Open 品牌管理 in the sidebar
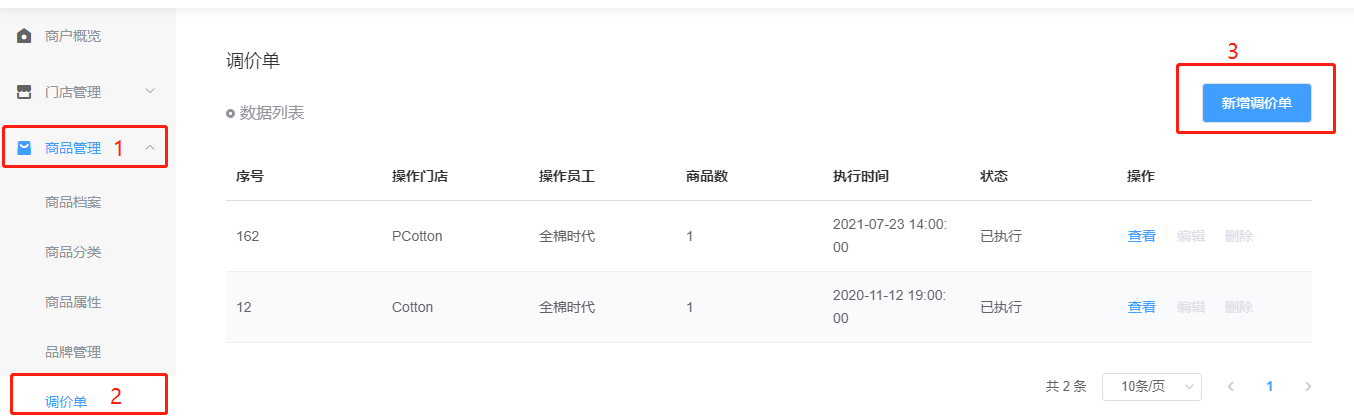Screen dimensions: 1354x420 73,352
